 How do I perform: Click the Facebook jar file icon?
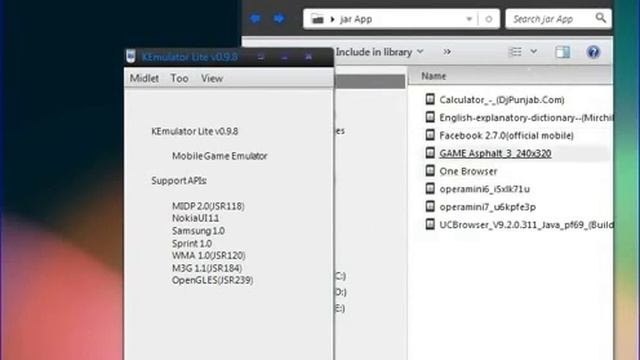tap(430, 135)
